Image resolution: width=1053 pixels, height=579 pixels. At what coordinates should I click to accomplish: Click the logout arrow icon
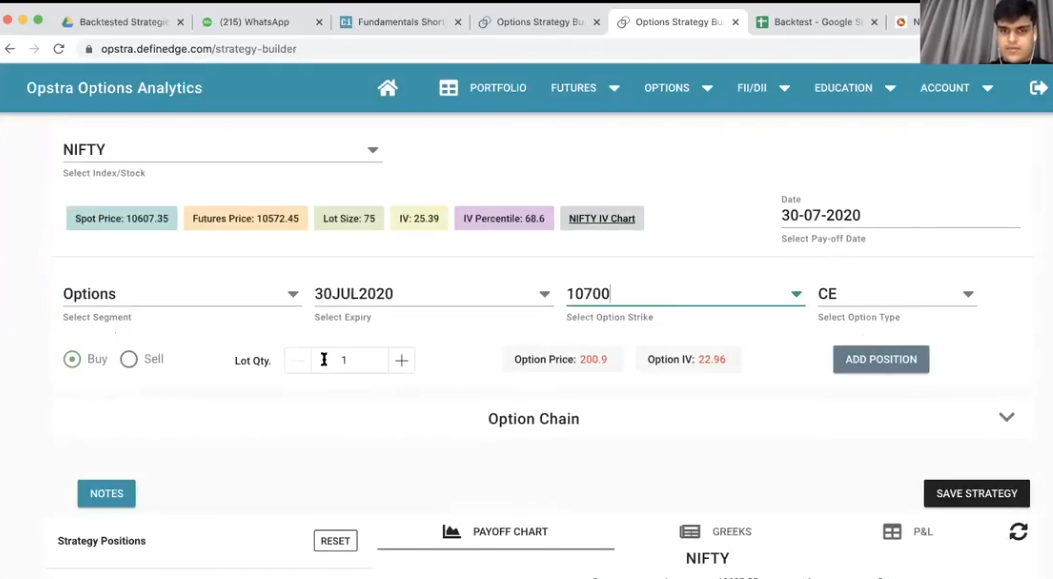pyautogui.click(x=1038, y=88)
